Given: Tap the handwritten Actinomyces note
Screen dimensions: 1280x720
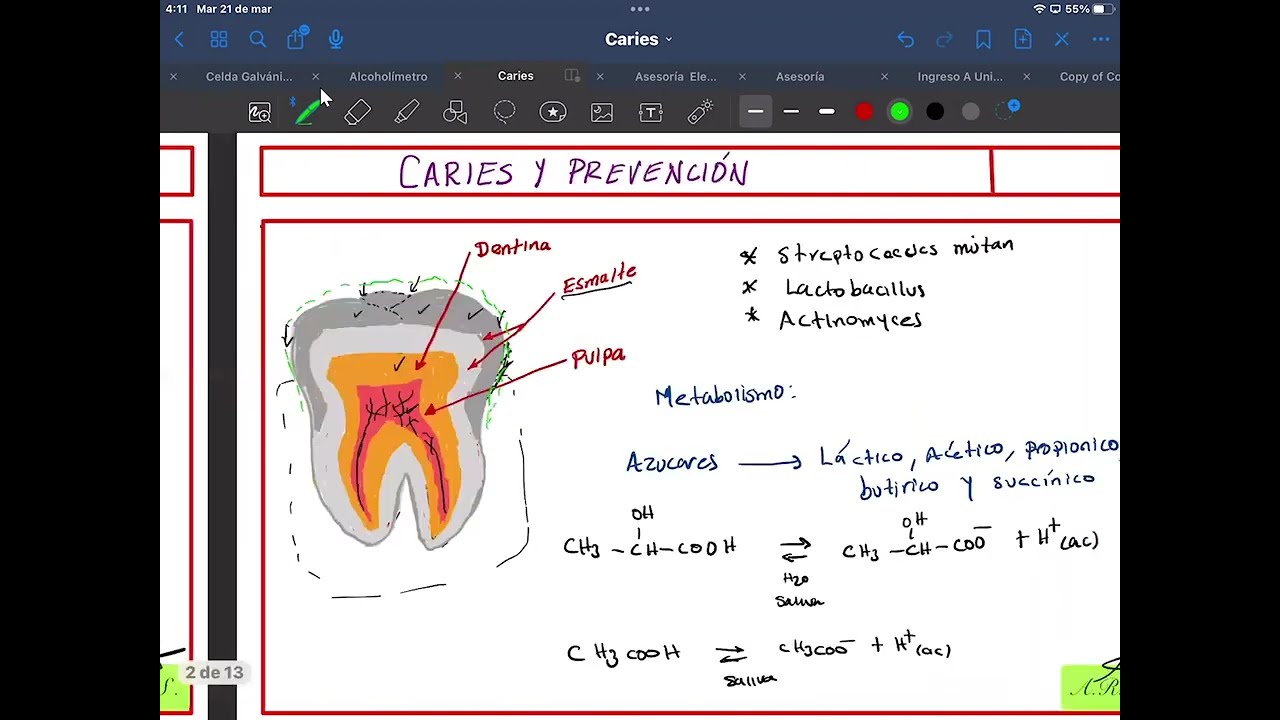Looking at the screenshot, I should pyautogui.click(x=850, y=320).
